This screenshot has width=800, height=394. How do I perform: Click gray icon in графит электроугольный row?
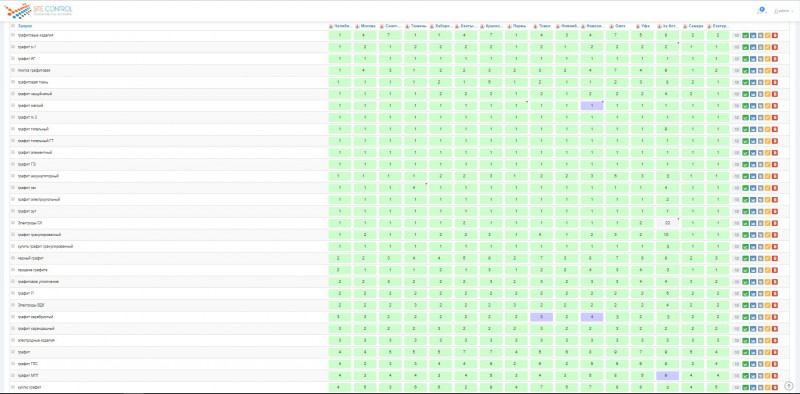(760, 200)
